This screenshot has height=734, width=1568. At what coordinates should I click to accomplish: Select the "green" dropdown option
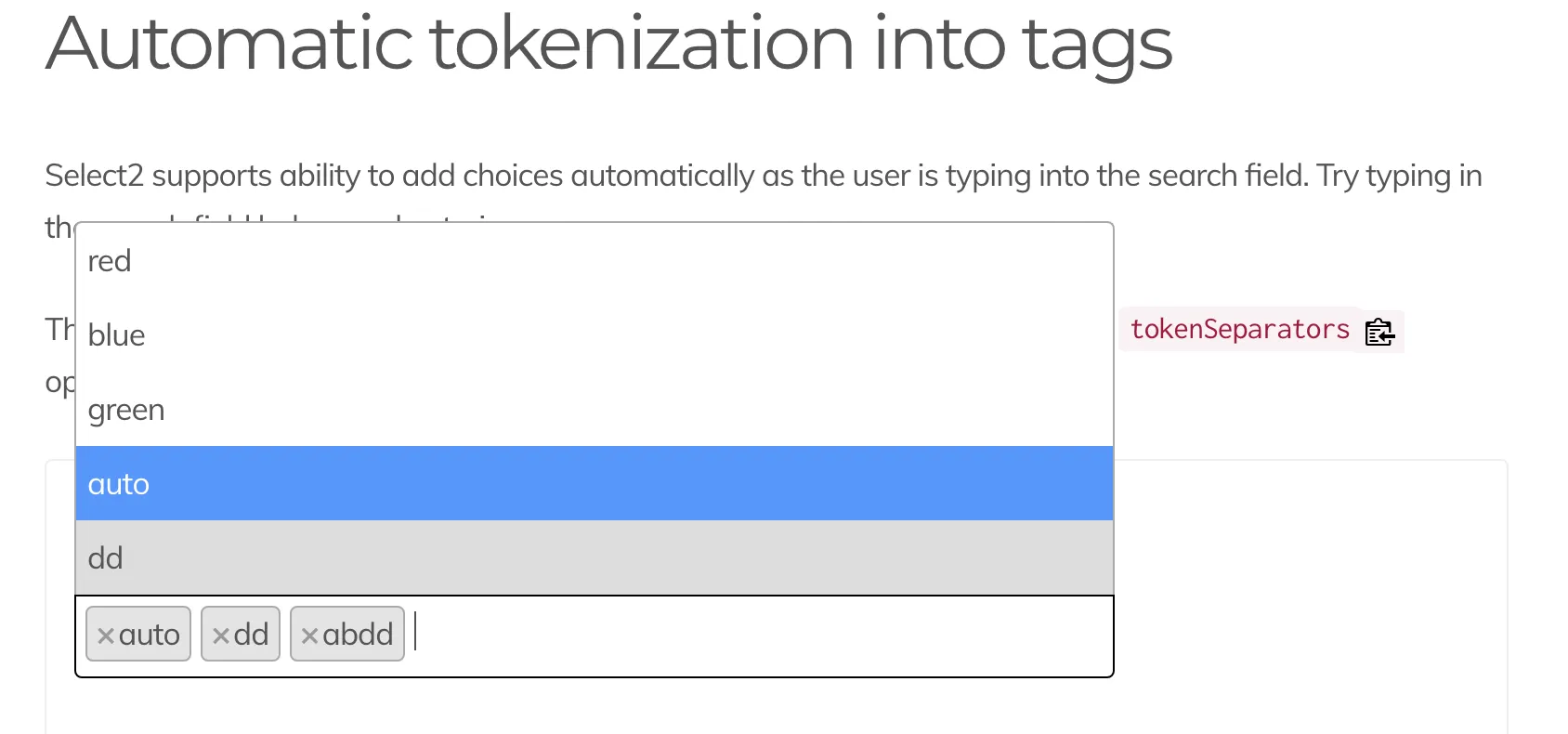click(x=126, y=410)
